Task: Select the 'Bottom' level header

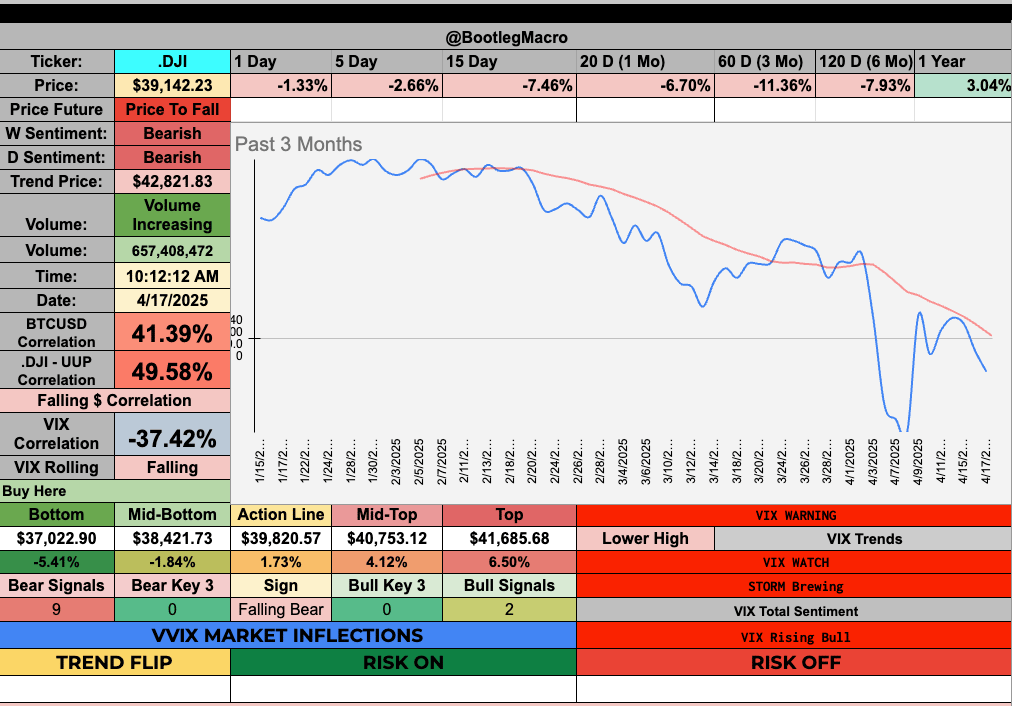Action: pos(57,514)
